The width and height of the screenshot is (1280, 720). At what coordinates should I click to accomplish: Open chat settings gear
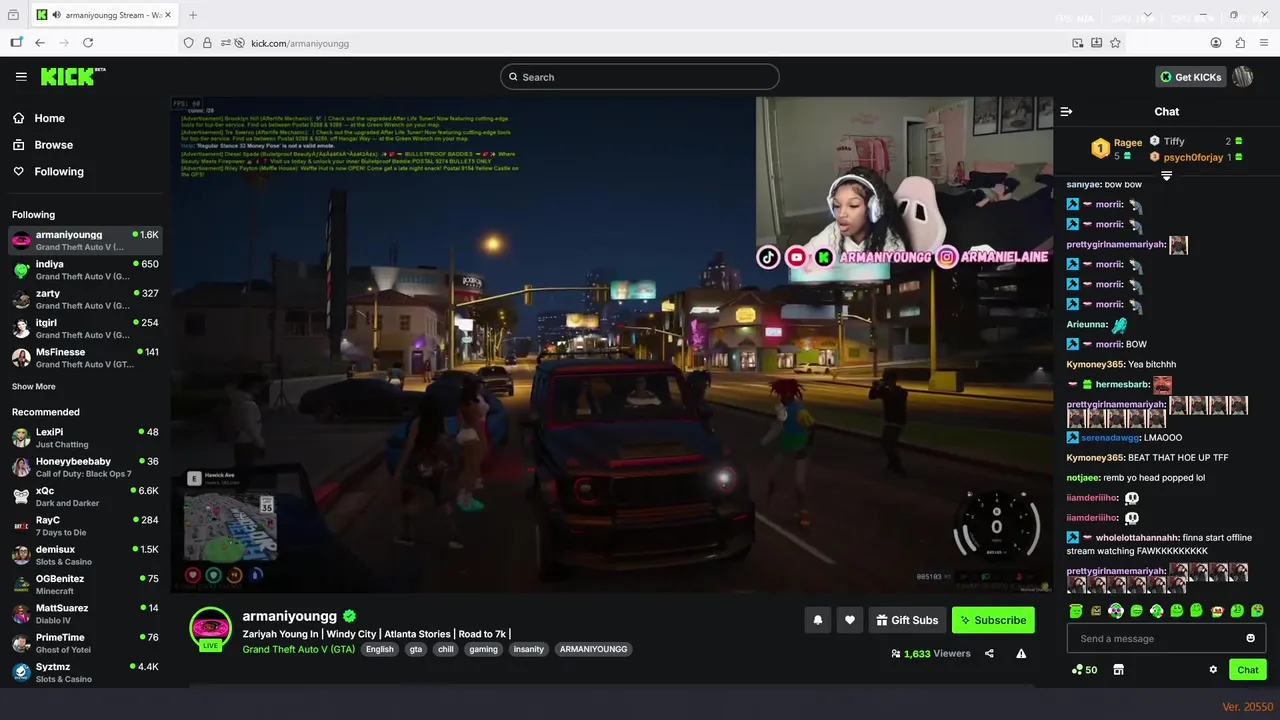(x=1213, y=670)
